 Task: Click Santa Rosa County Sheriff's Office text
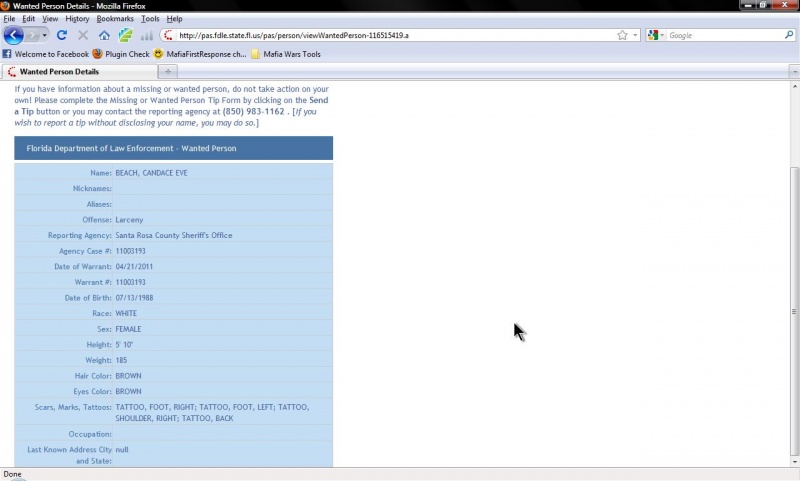(x=173, y=235)
